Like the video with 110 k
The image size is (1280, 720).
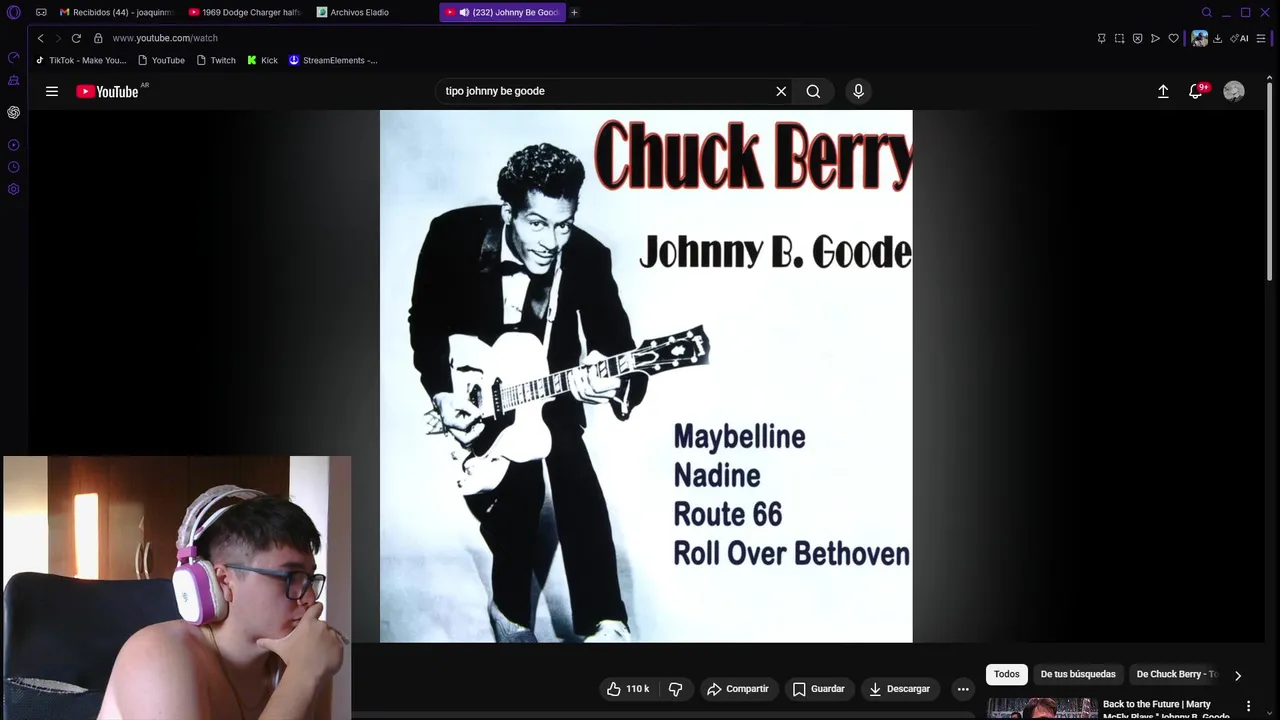[x=628, y=689]
